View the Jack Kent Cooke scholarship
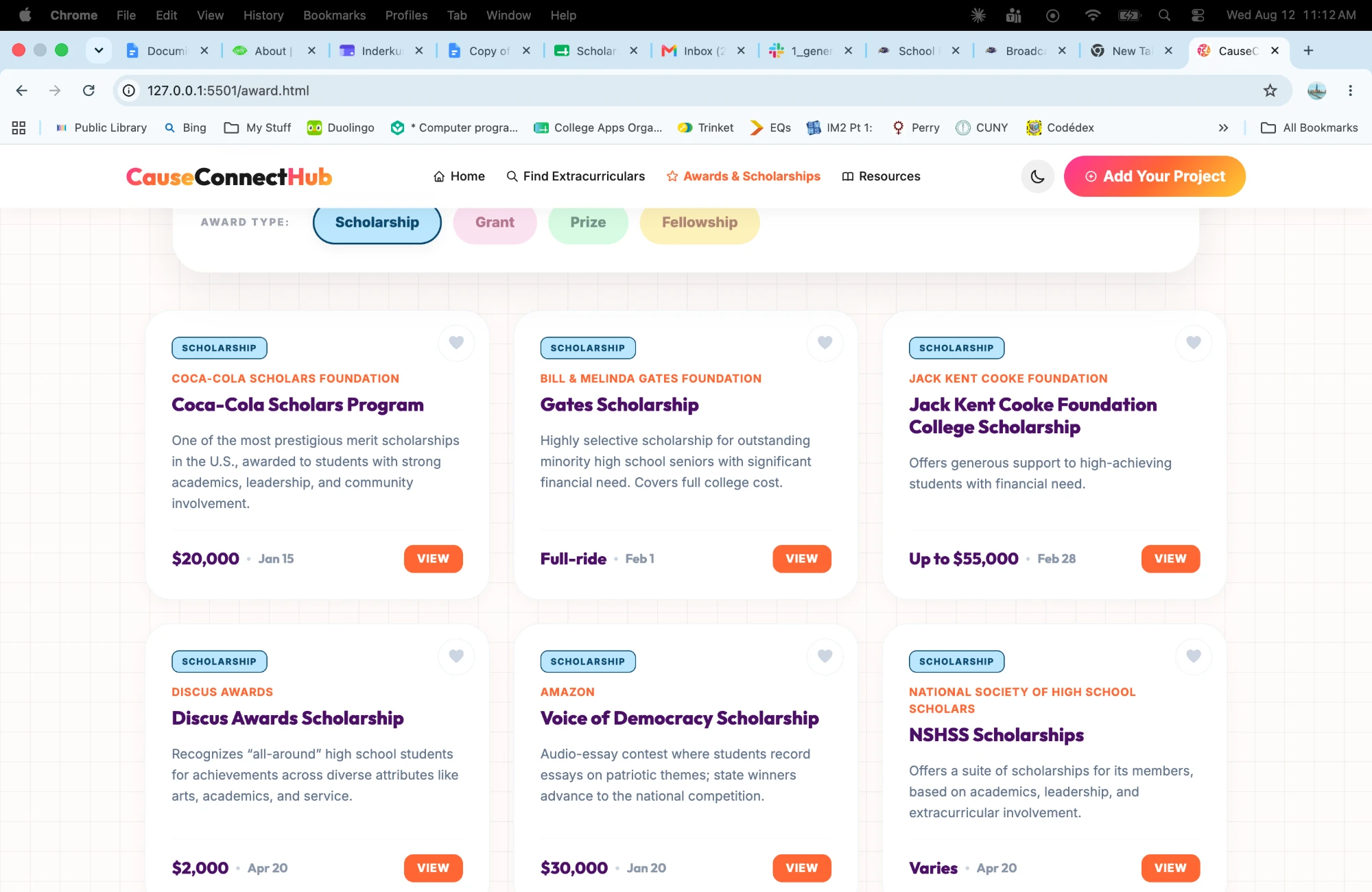Screen dimensions: 1372x892 click(x=1170, y=559)
